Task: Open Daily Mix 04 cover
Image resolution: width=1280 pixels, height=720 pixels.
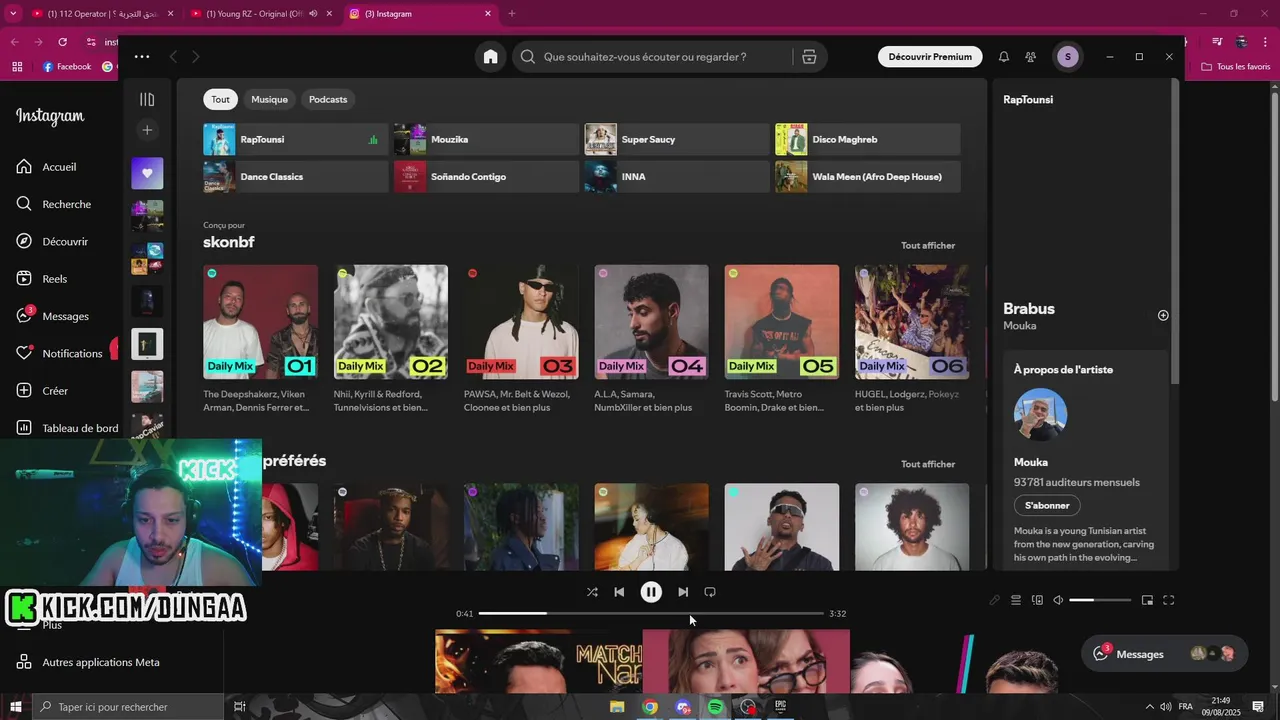Action: (651, 322)
